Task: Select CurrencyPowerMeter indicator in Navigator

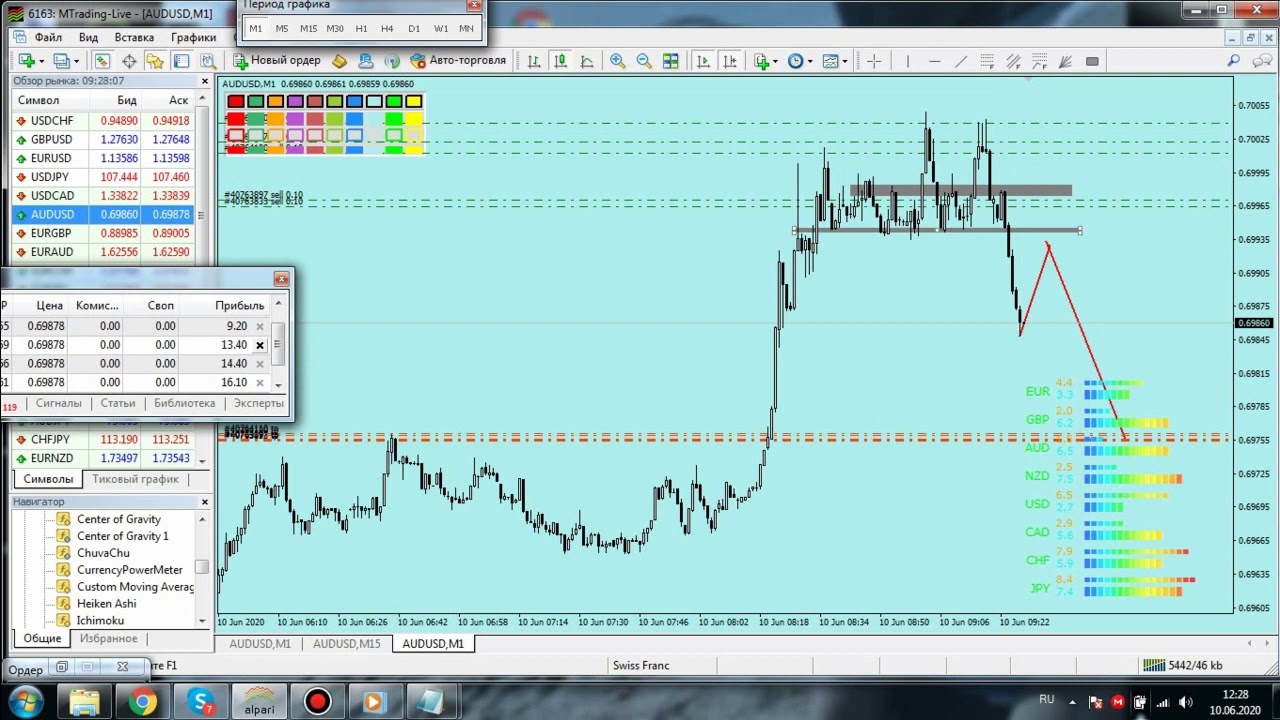Action: (x=129, y=570)
